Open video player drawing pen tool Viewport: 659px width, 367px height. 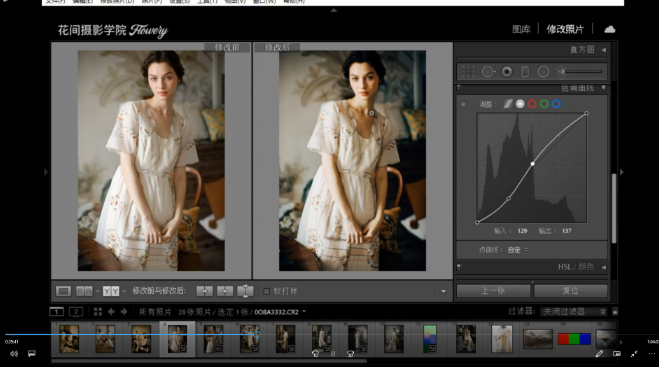point(599,354)
